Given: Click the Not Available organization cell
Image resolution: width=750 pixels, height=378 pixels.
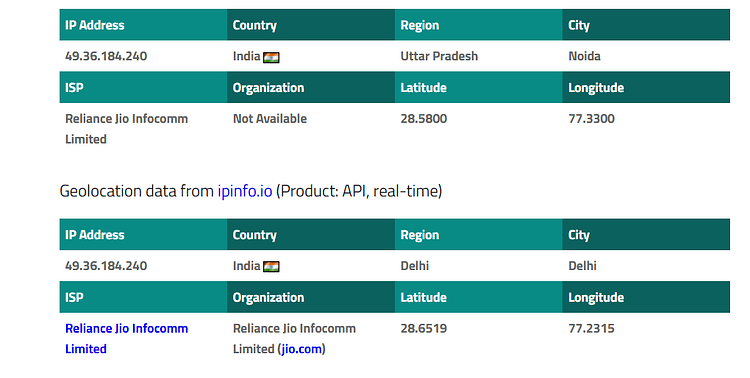Looking at the screenshot, I should [x=270, y=119].
